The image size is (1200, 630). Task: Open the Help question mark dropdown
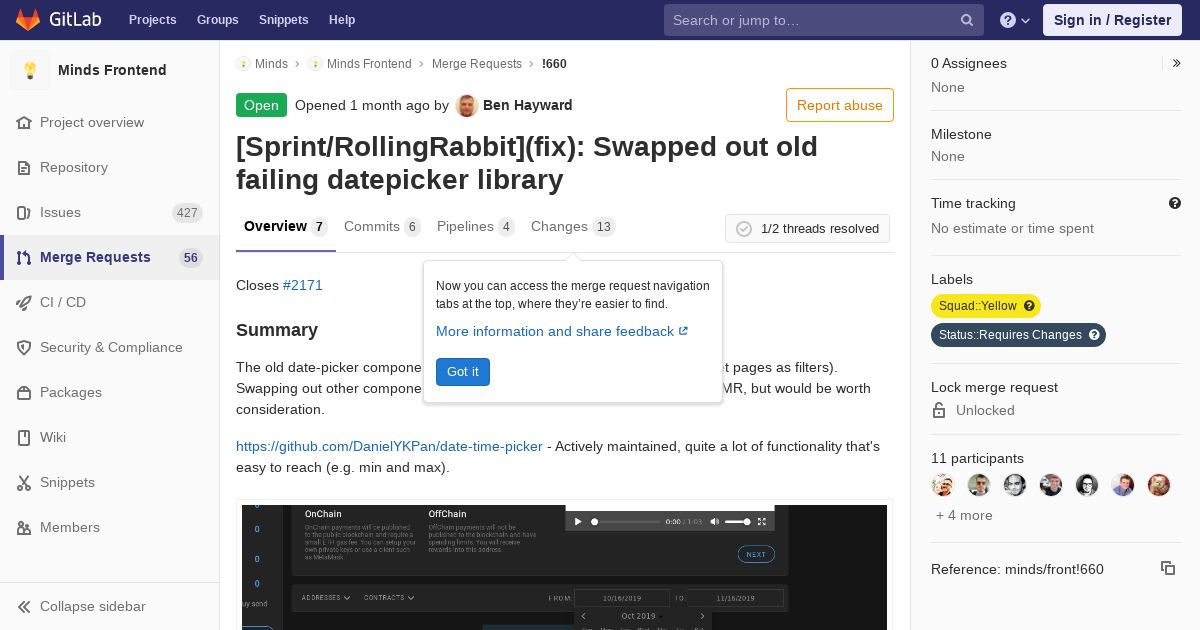pos(1015,20)
